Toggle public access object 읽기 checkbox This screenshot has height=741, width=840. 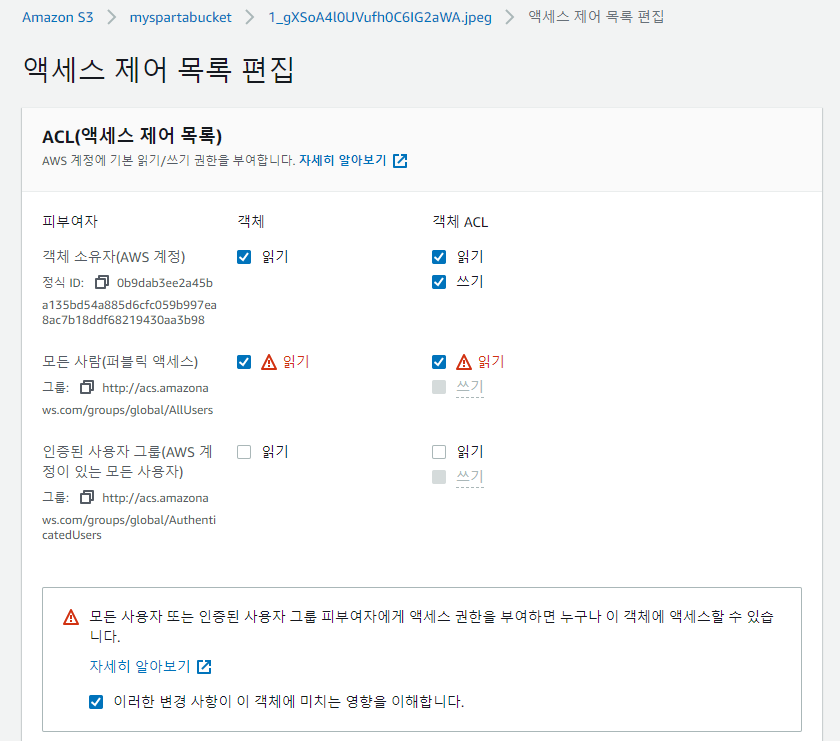coord(244,362)
